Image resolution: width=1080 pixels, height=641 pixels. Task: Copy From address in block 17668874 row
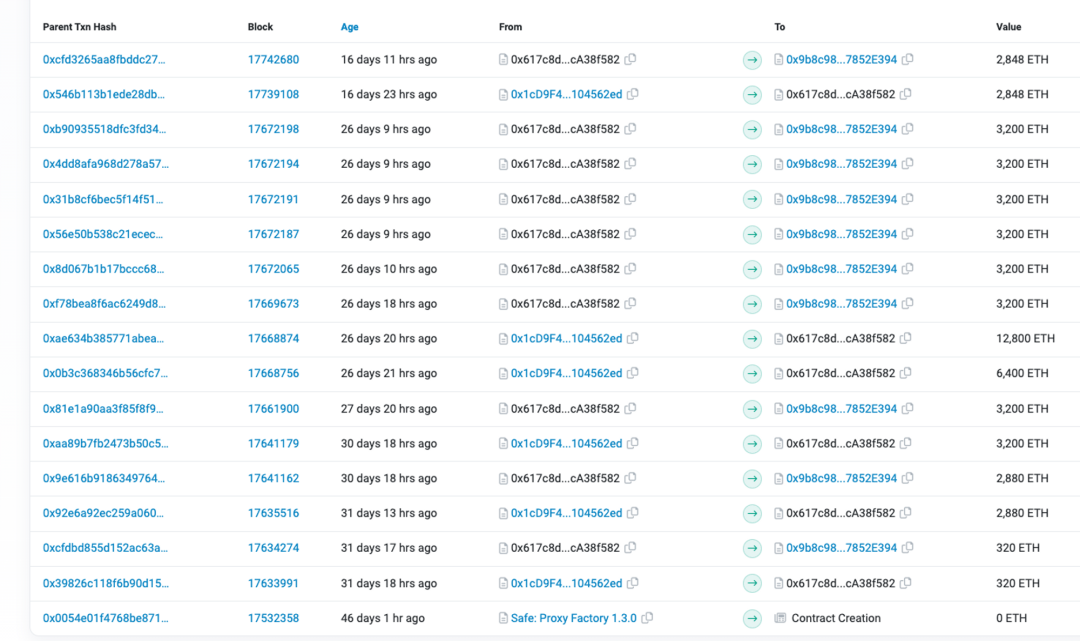[x=633, y=338]
